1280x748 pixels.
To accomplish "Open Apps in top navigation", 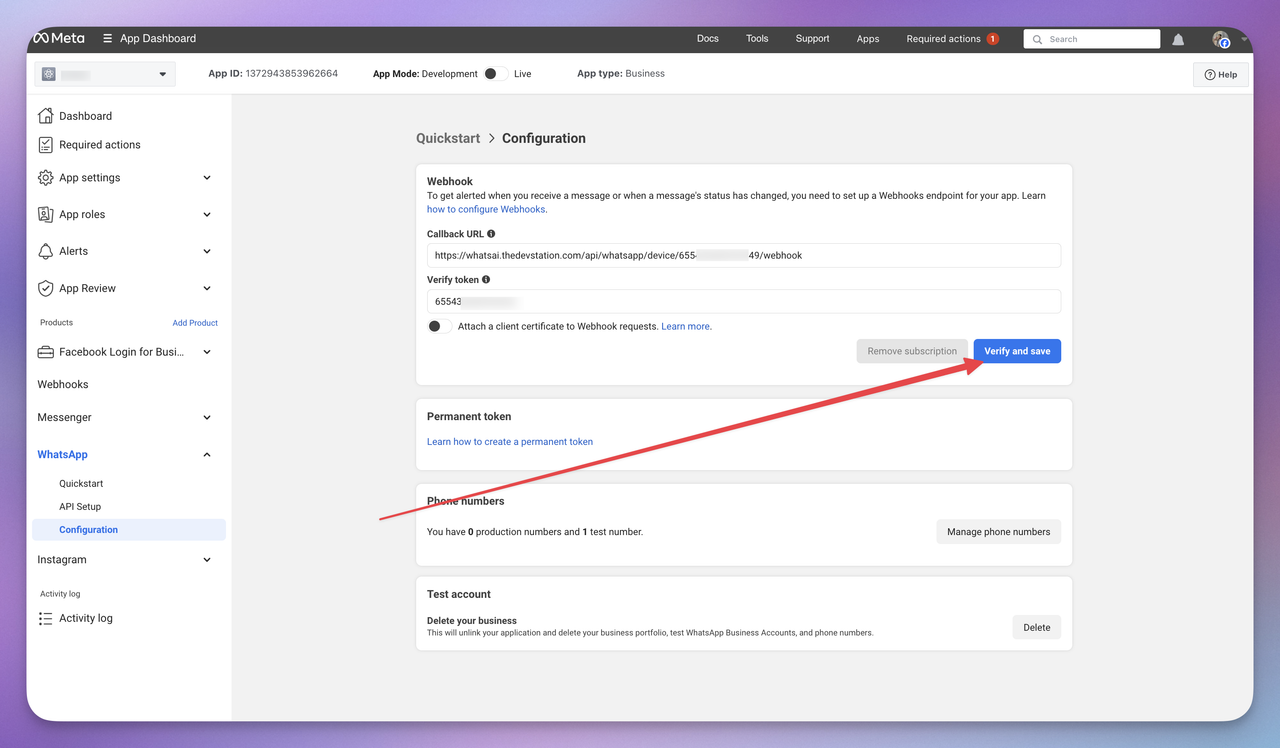I will coord(868,39).
